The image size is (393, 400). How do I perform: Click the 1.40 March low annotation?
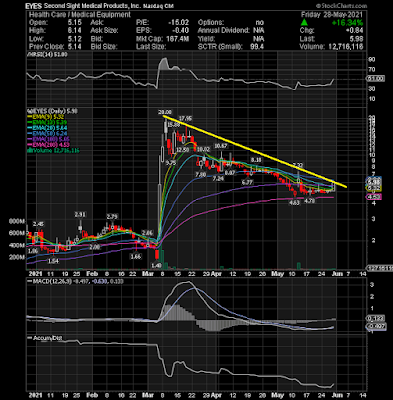tap(157, 266)
